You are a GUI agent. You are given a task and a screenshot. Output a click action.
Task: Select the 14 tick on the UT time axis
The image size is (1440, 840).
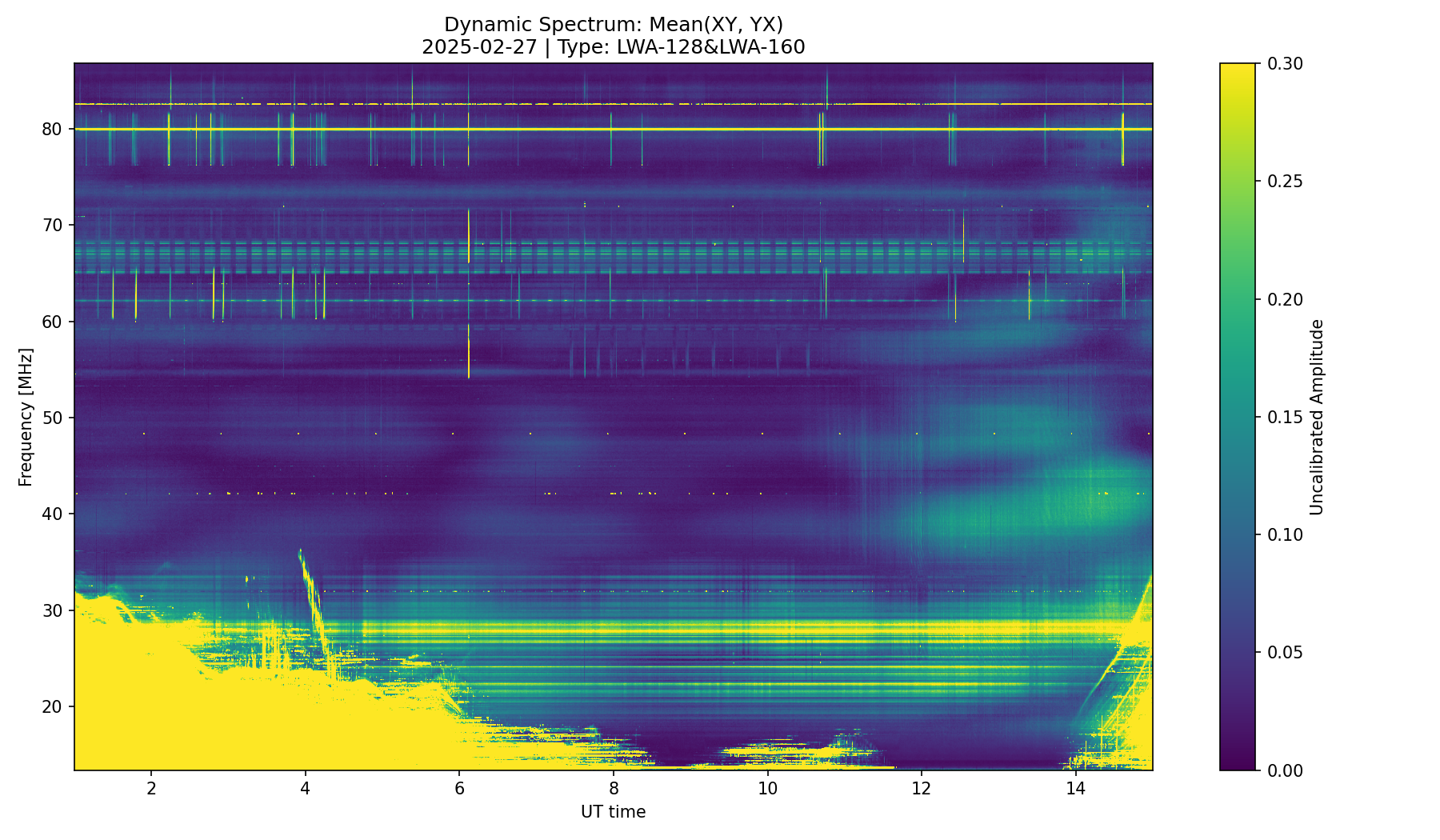(x=1075, y=789)
